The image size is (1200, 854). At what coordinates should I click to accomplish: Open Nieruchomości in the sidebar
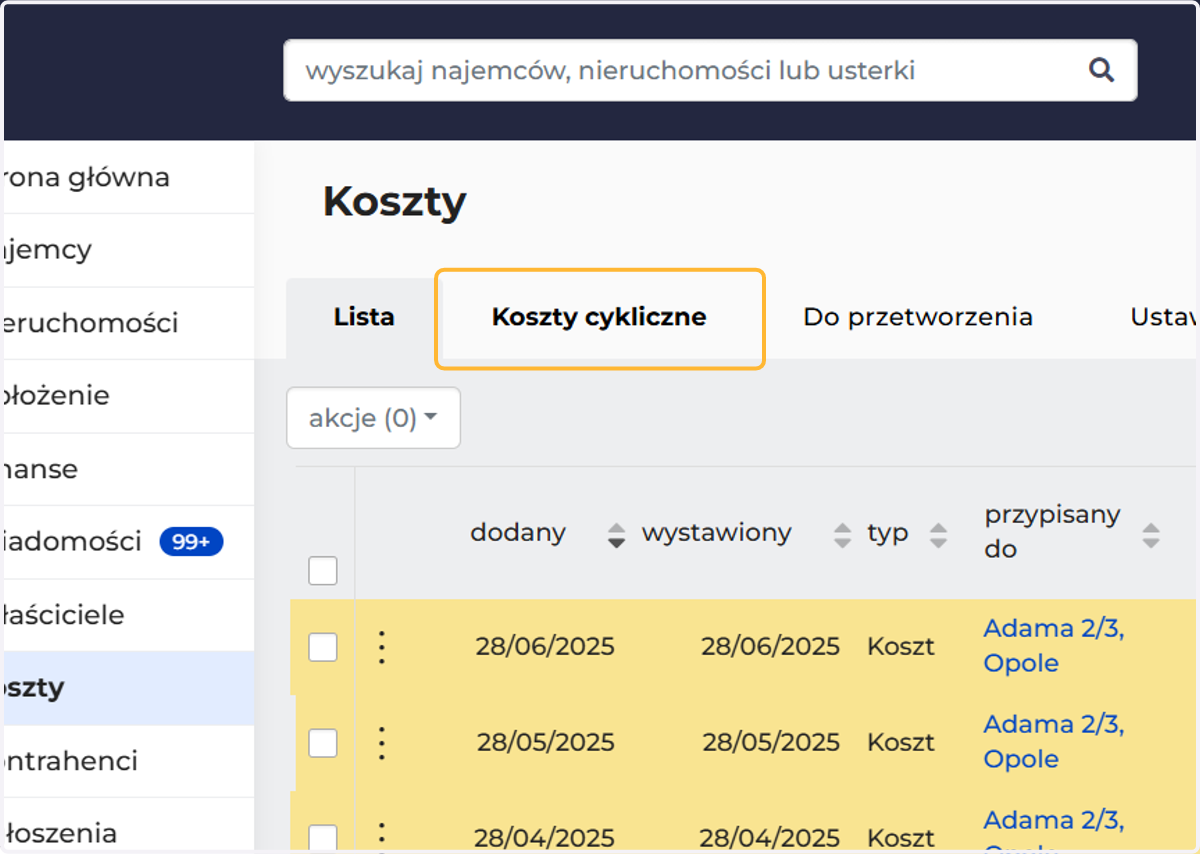tap(129, 322)
